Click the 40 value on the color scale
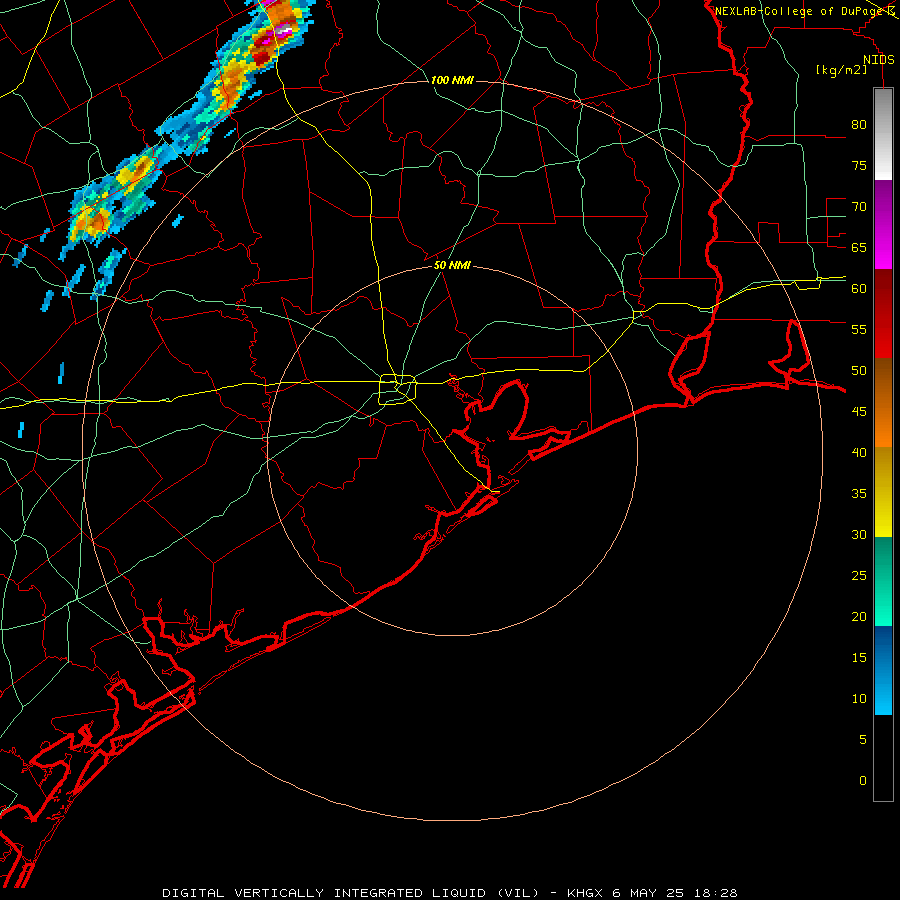This screenshot has height=900, width=900. 859,452
